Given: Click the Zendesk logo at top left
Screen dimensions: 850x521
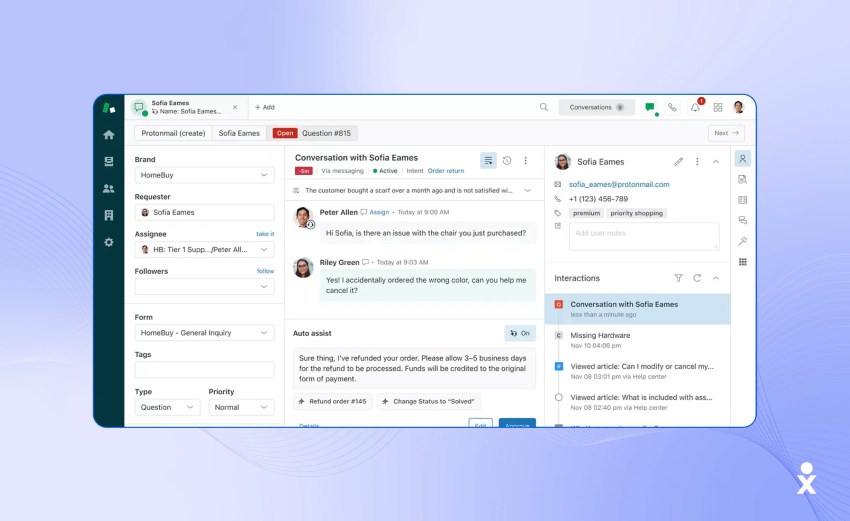Looking at the screenshot, I should (x=108, y=108).
